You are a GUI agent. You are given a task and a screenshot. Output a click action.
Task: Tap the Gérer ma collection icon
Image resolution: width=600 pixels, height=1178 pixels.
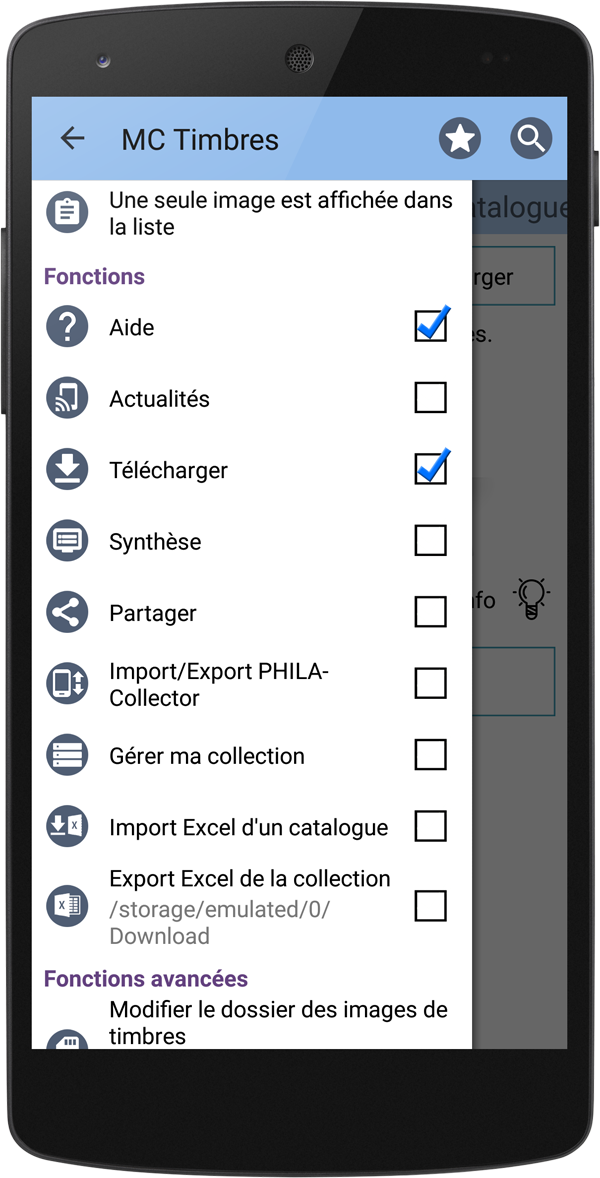(x=68, y=755)
